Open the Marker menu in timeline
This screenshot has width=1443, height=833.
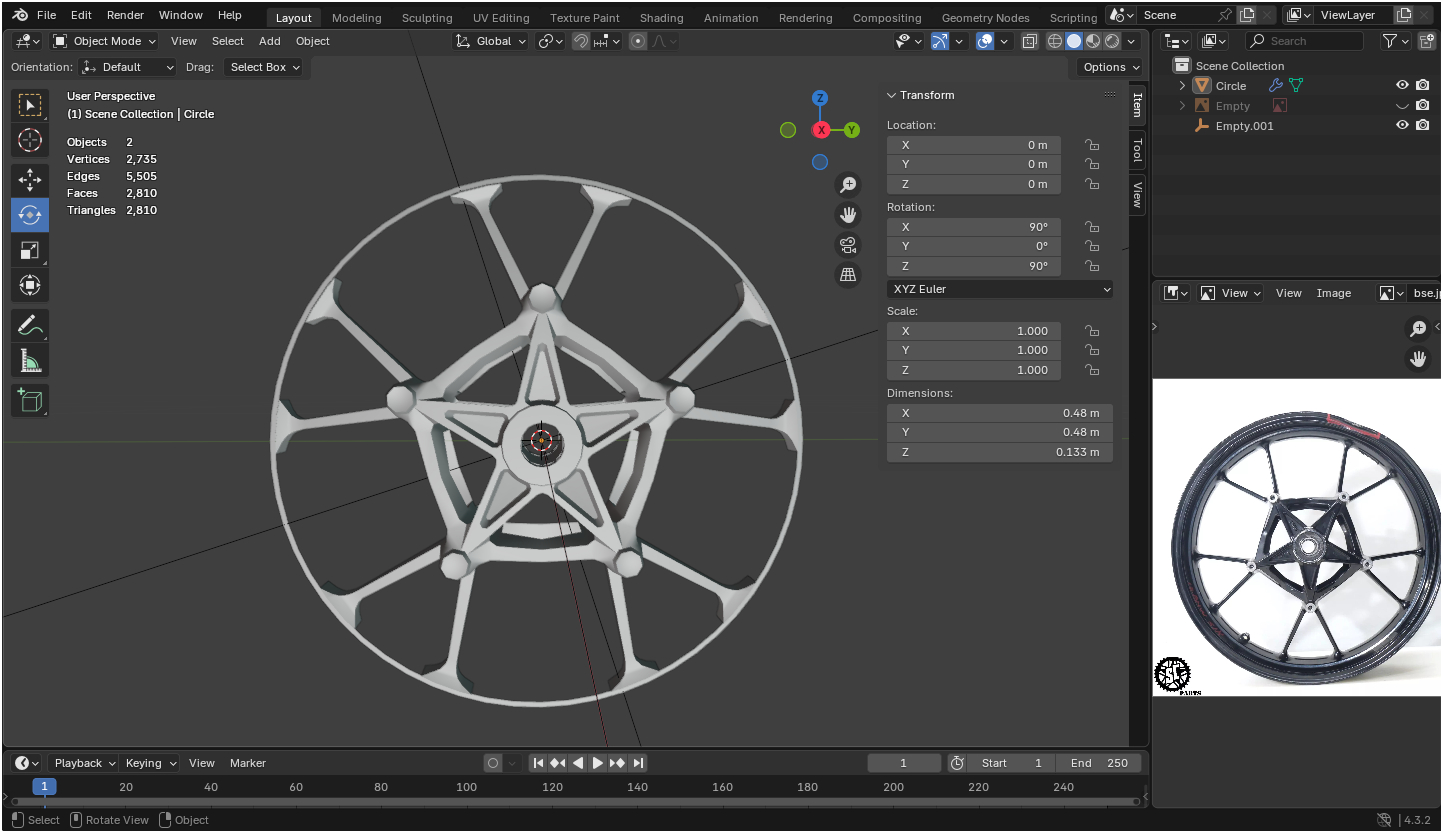tap(248, 763)
